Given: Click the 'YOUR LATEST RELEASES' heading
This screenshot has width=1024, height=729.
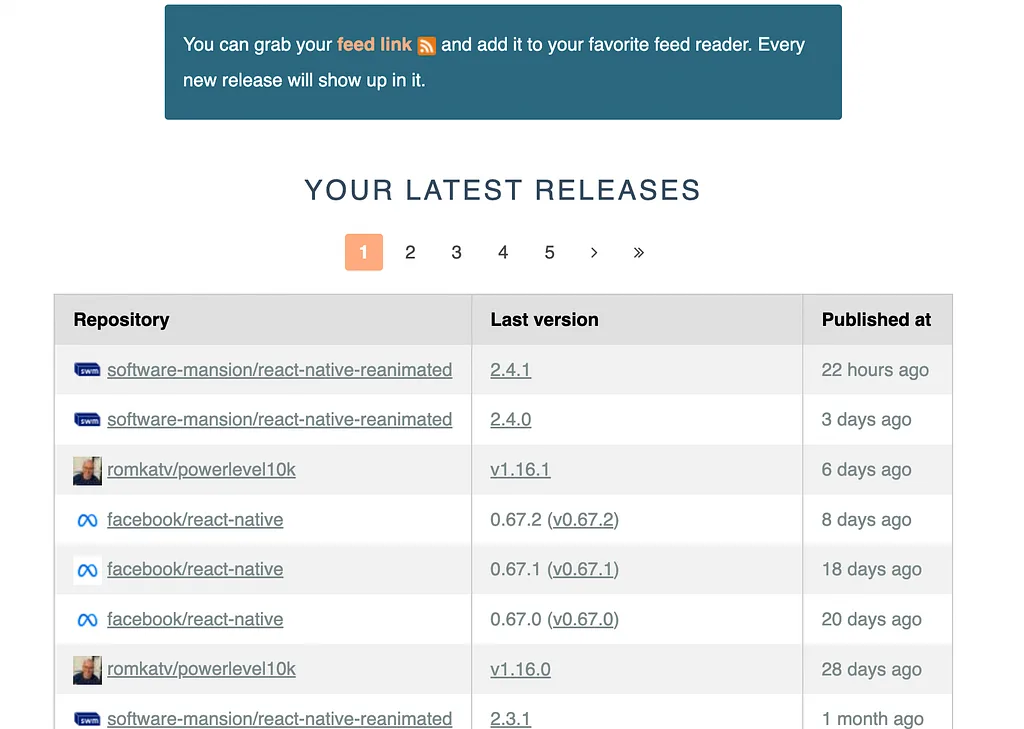Looking at the screenshot, I should [x=503, y=190].
